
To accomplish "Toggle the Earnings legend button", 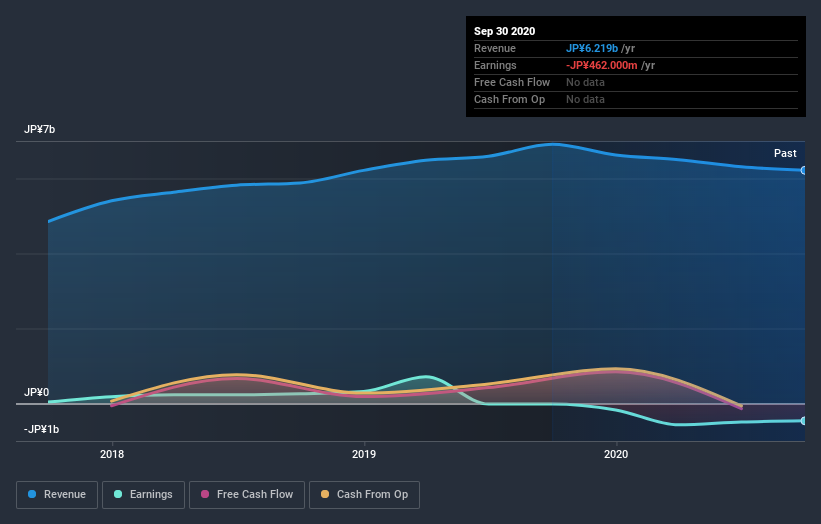I will [143, 495].
